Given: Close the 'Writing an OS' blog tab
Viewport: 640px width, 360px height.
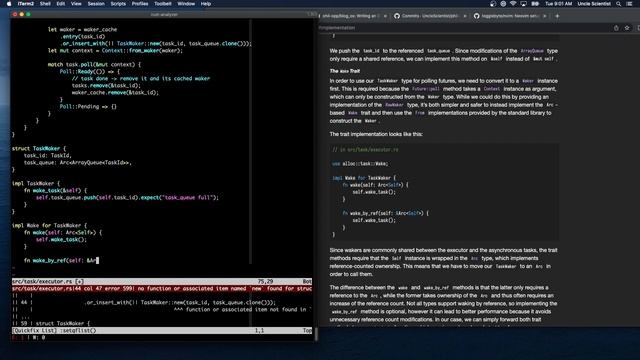Looking at the screenshot, I should (x=385, y=16).
